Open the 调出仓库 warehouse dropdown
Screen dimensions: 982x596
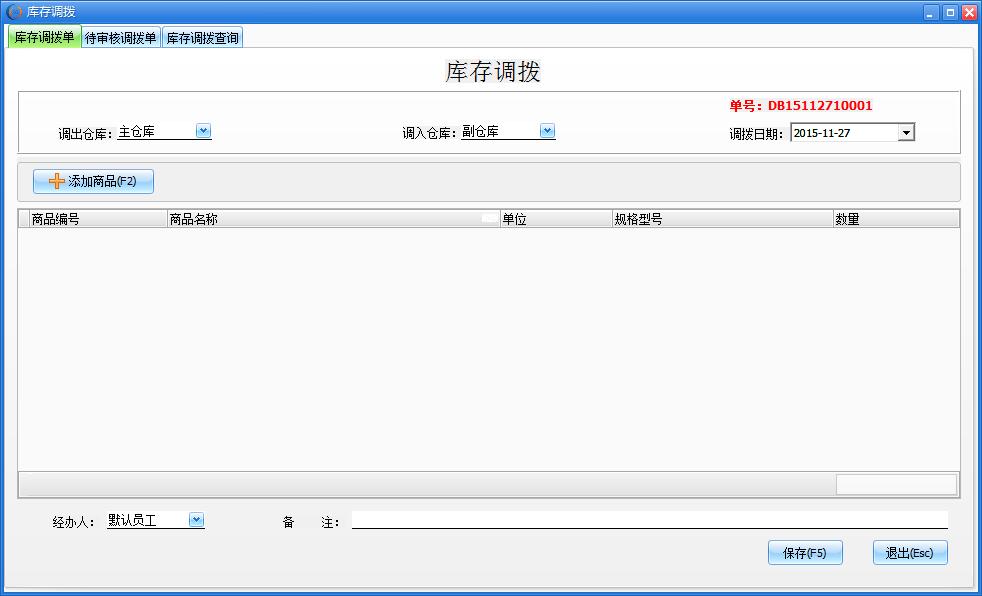point(203,131)
